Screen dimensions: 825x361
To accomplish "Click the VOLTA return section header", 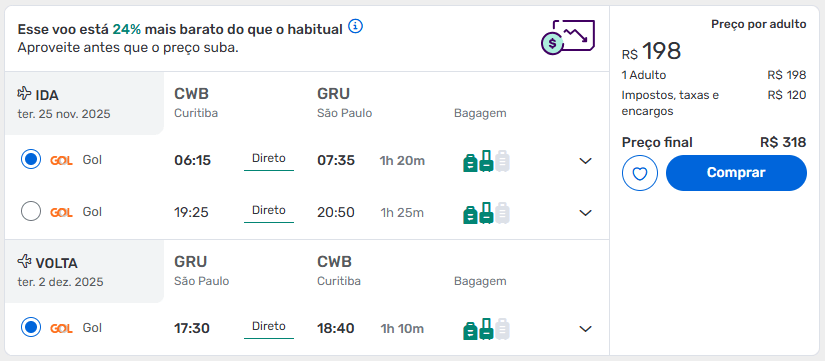I will click(84, 272).
